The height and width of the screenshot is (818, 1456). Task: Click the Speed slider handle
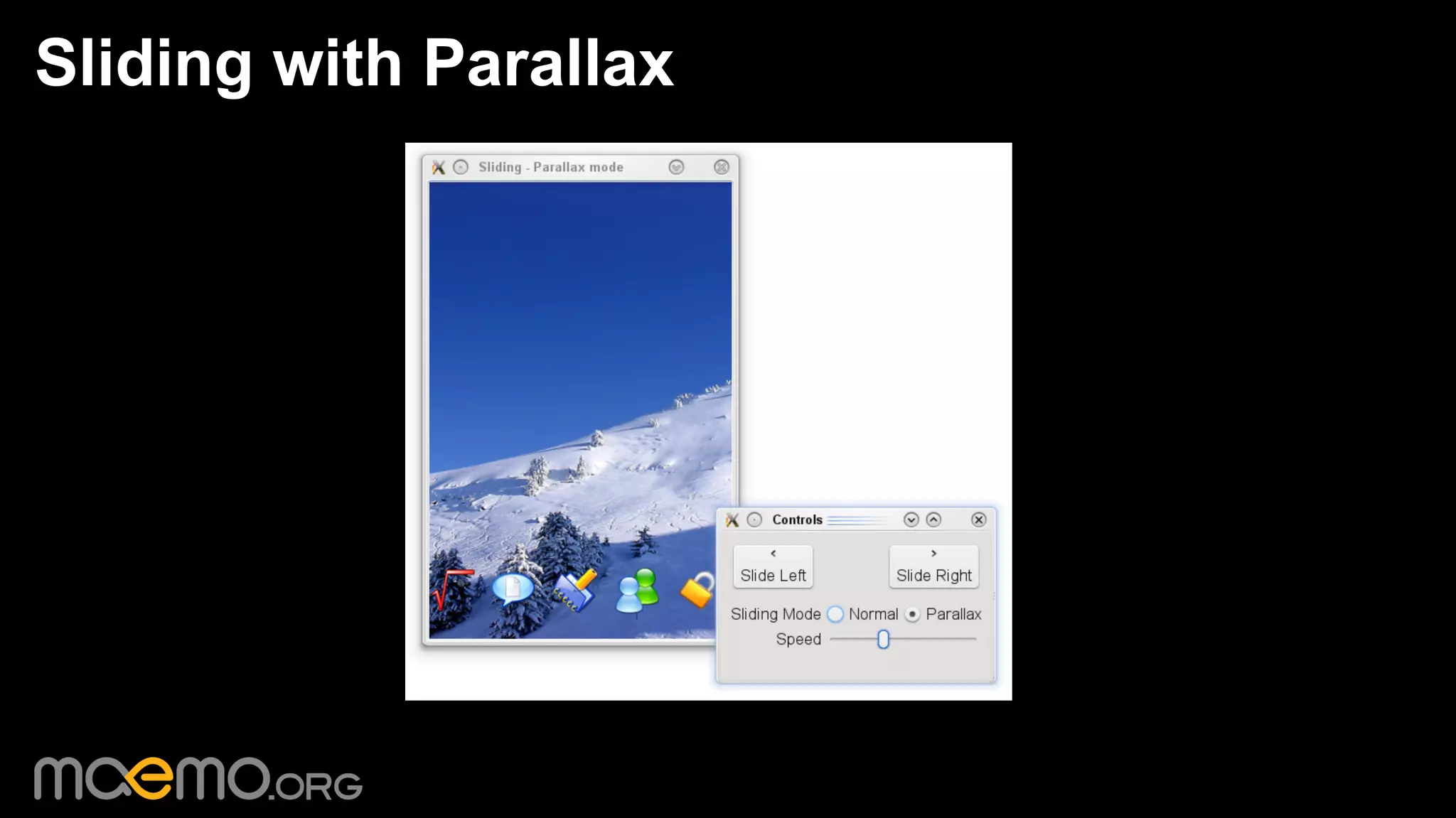[x=883, y=640]
